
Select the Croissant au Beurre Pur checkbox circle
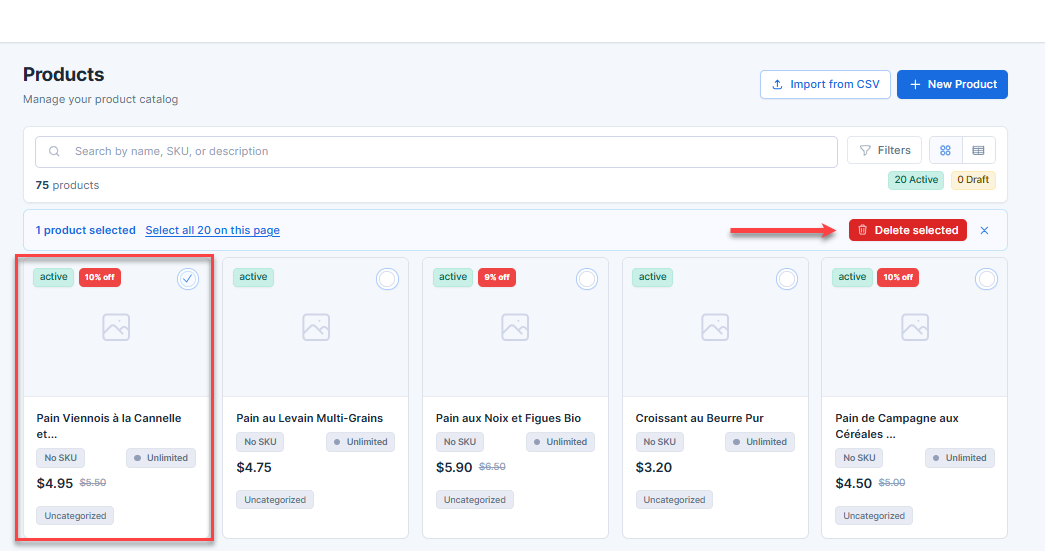[x=787, y=278]
